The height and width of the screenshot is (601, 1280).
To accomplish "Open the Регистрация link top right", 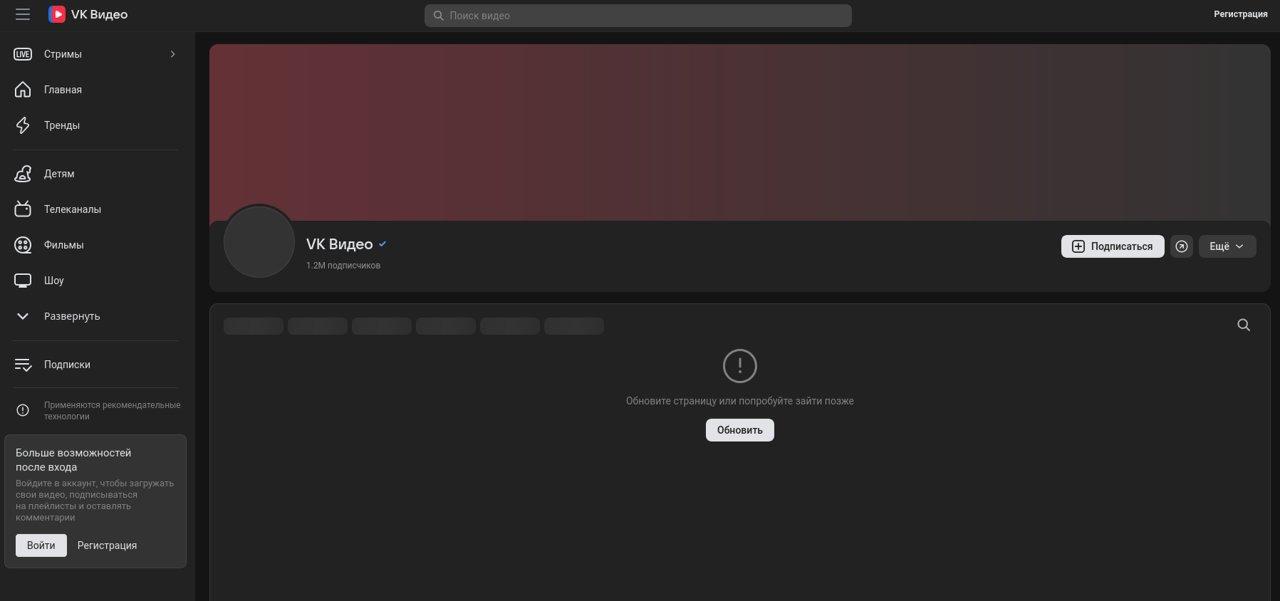I will tap(1240, 13).
